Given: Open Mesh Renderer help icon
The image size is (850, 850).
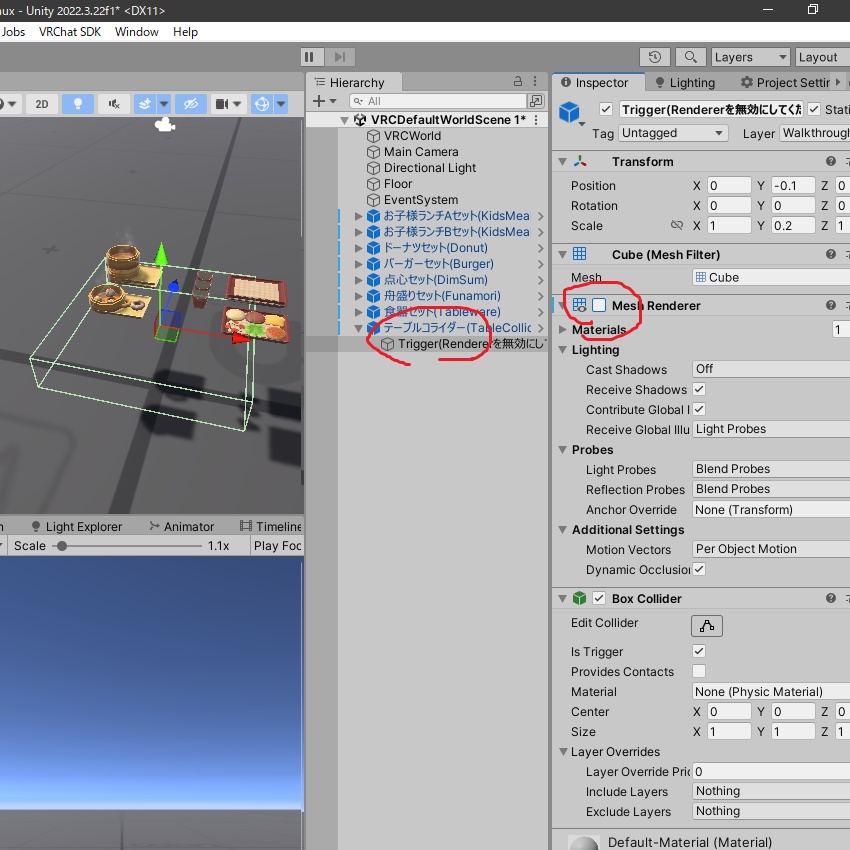Looking at the screenshot, I should 830,305.
